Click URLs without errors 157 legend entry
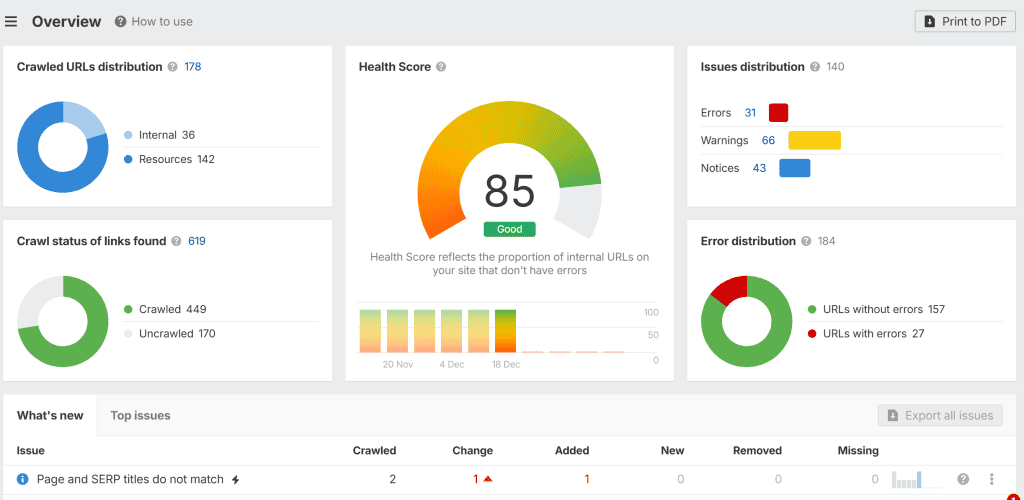The image size is (1024, 500). pos(876,309)
